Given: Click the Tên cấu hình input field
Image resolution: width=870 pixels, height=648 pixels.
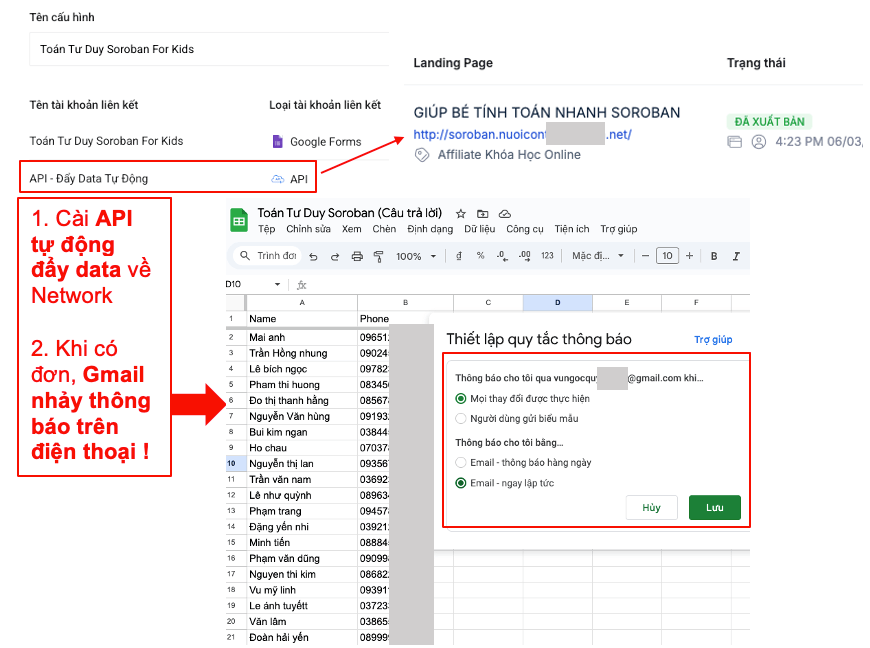Looking at the screenshot, I should tap(210, 49).
